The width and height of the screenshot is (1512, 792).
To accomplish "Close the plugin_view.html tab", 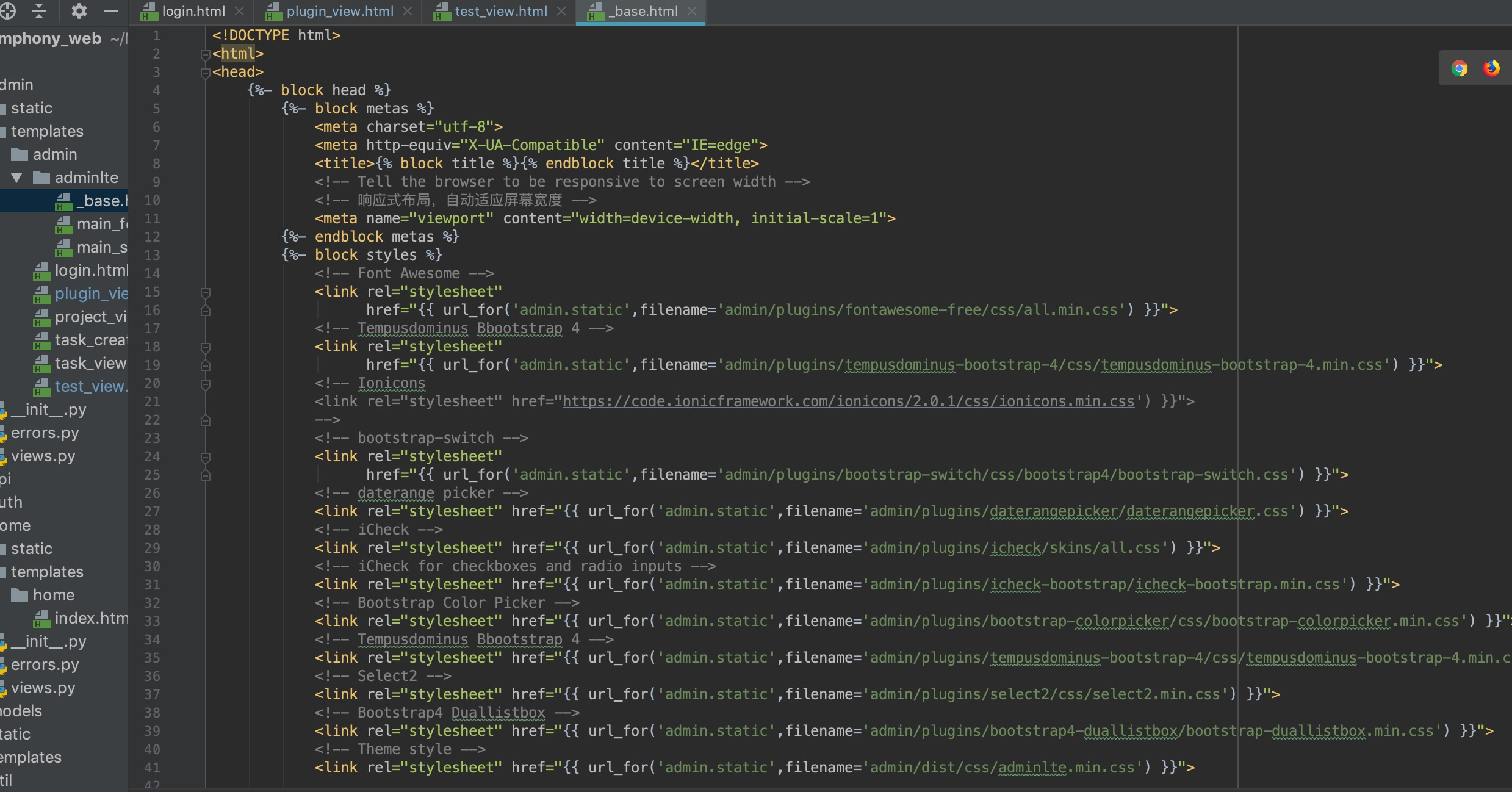I will [x=408, y=12].
